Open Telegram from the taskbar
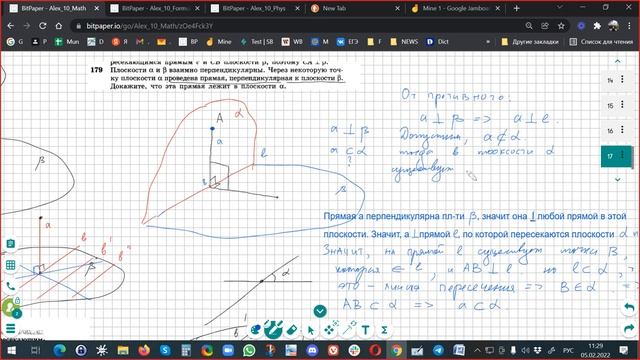This screenshot has width=640, height=360. [x=438, y=350]
